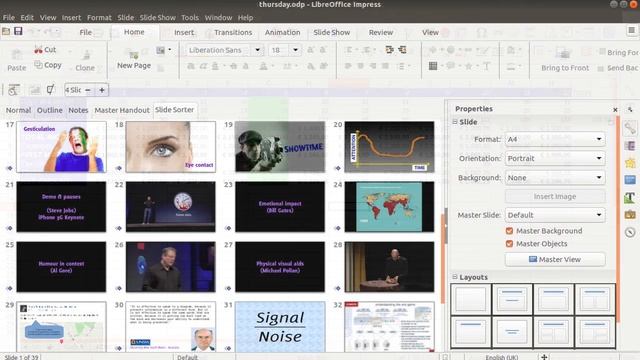Viewport: 640px width, 360px height.
Task: Select the blank layout in Layouts
Action: point(471,299)
